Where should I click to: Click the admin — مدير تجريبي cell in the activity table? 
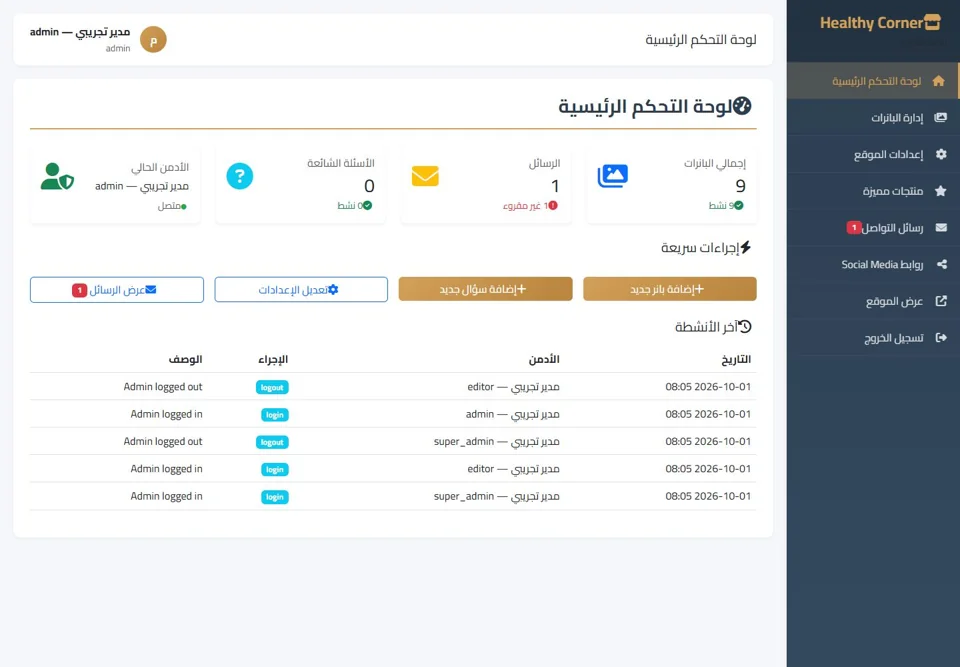[512, 414]
